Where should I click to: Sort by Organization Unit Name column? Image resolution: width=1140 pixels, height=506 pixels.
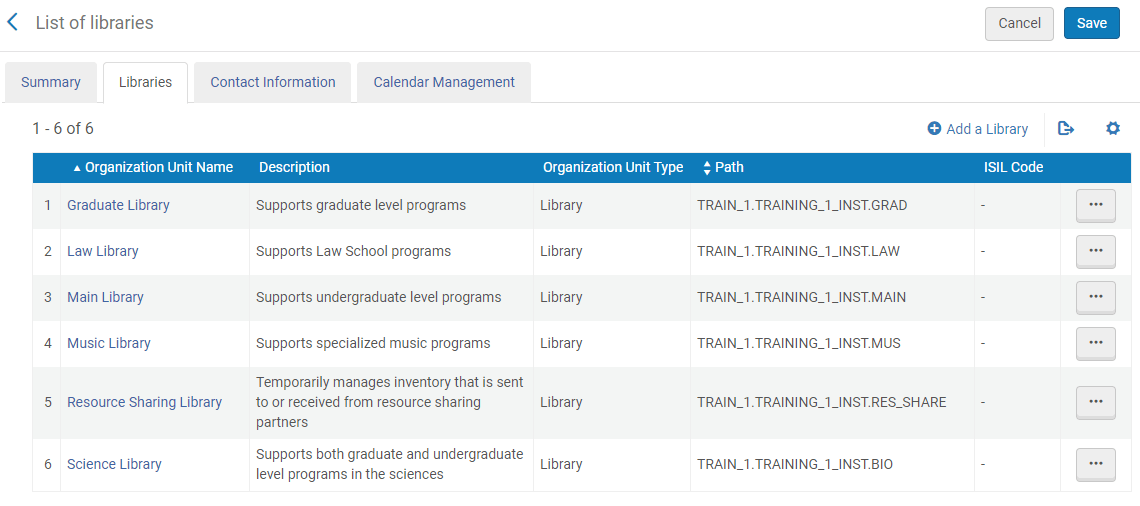point(153,167)
